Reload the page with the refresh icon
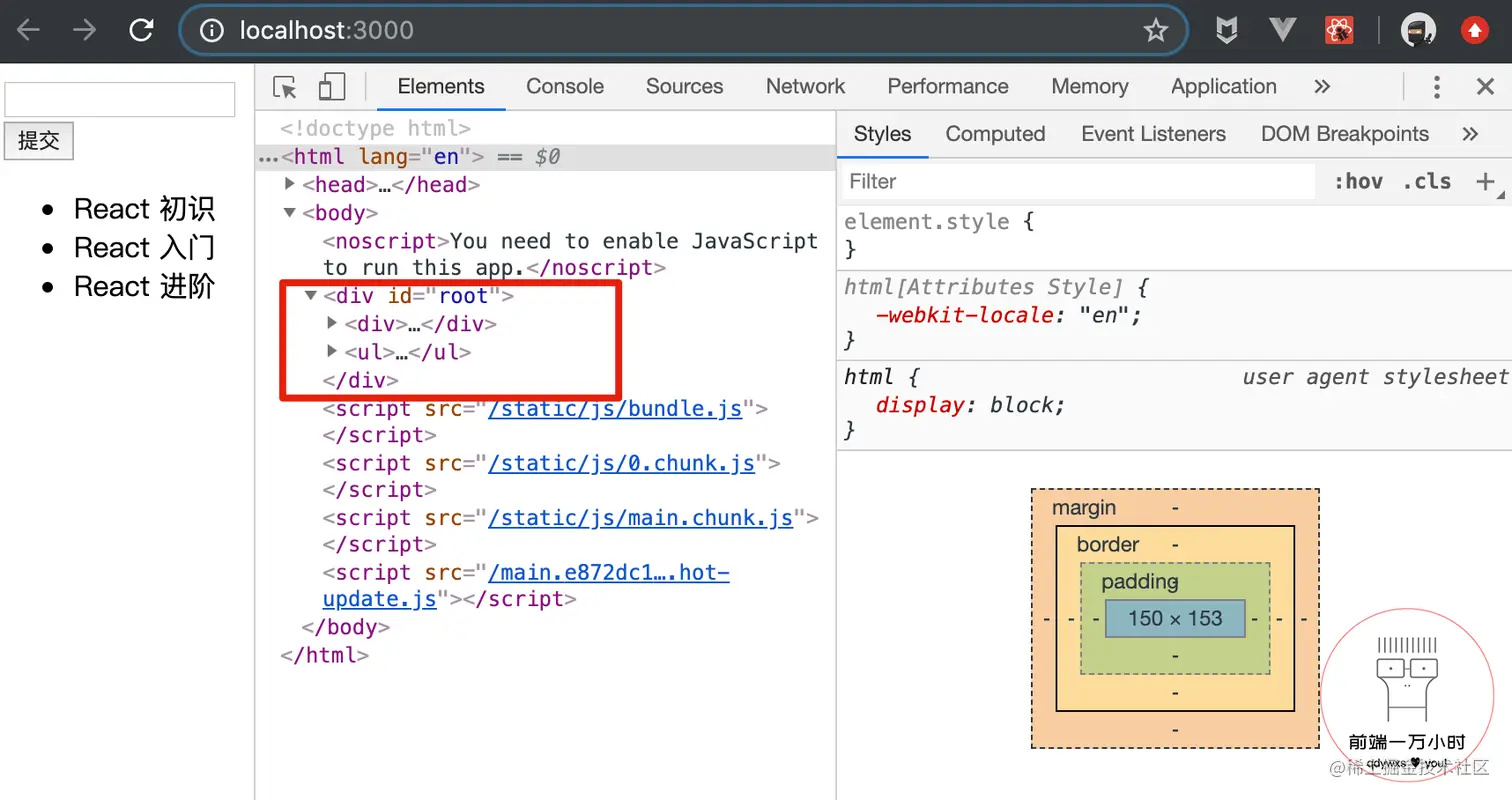Screen dimensions: 1512x800 click(141, 30)
